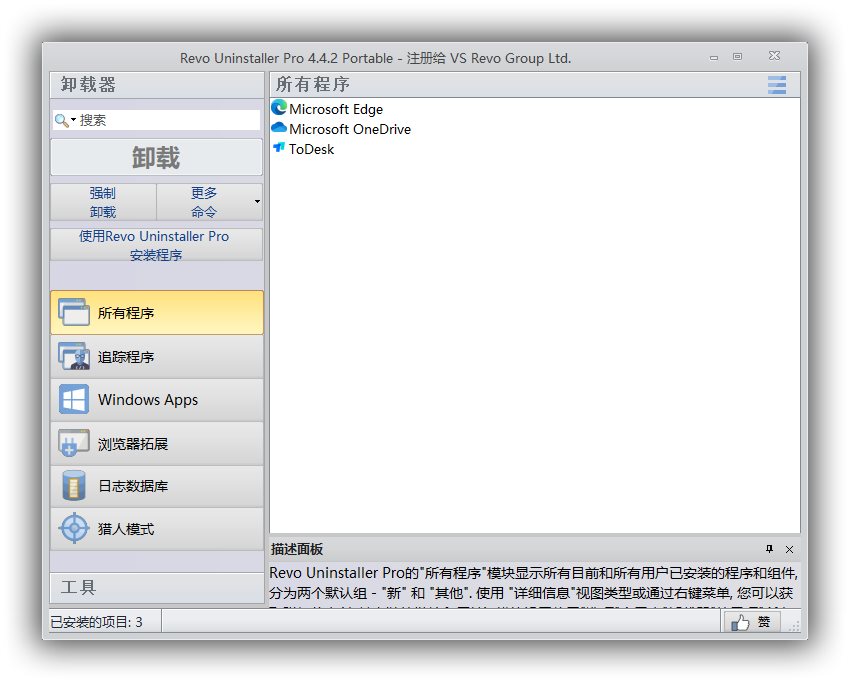850x682 pixels.
Task: Select the Microsoft Edge list entry
Action: point(336,109)
